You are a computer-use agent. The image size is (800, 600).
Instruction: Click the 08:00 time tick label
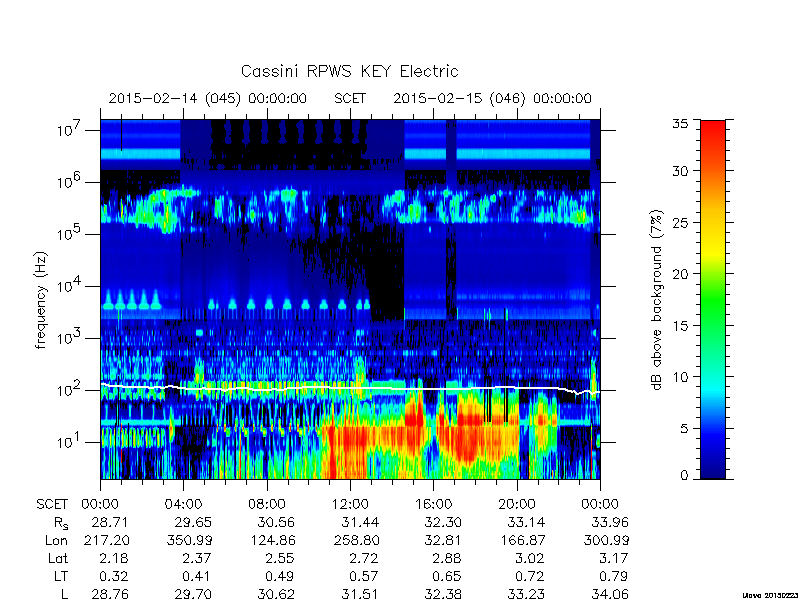tap(267, 504)
